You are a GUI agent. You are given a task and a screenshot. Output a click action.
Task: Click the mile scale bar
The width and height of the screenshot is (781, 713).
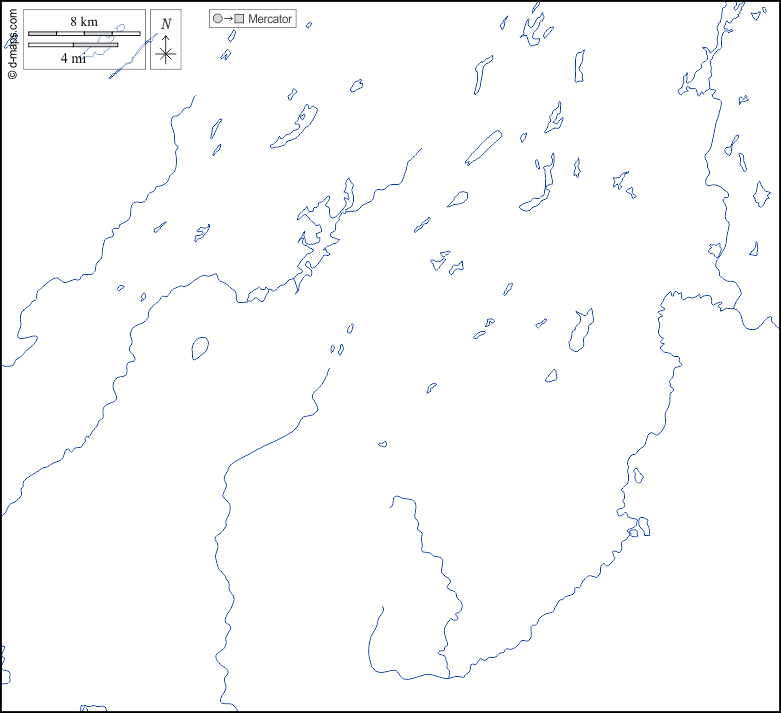72,45
